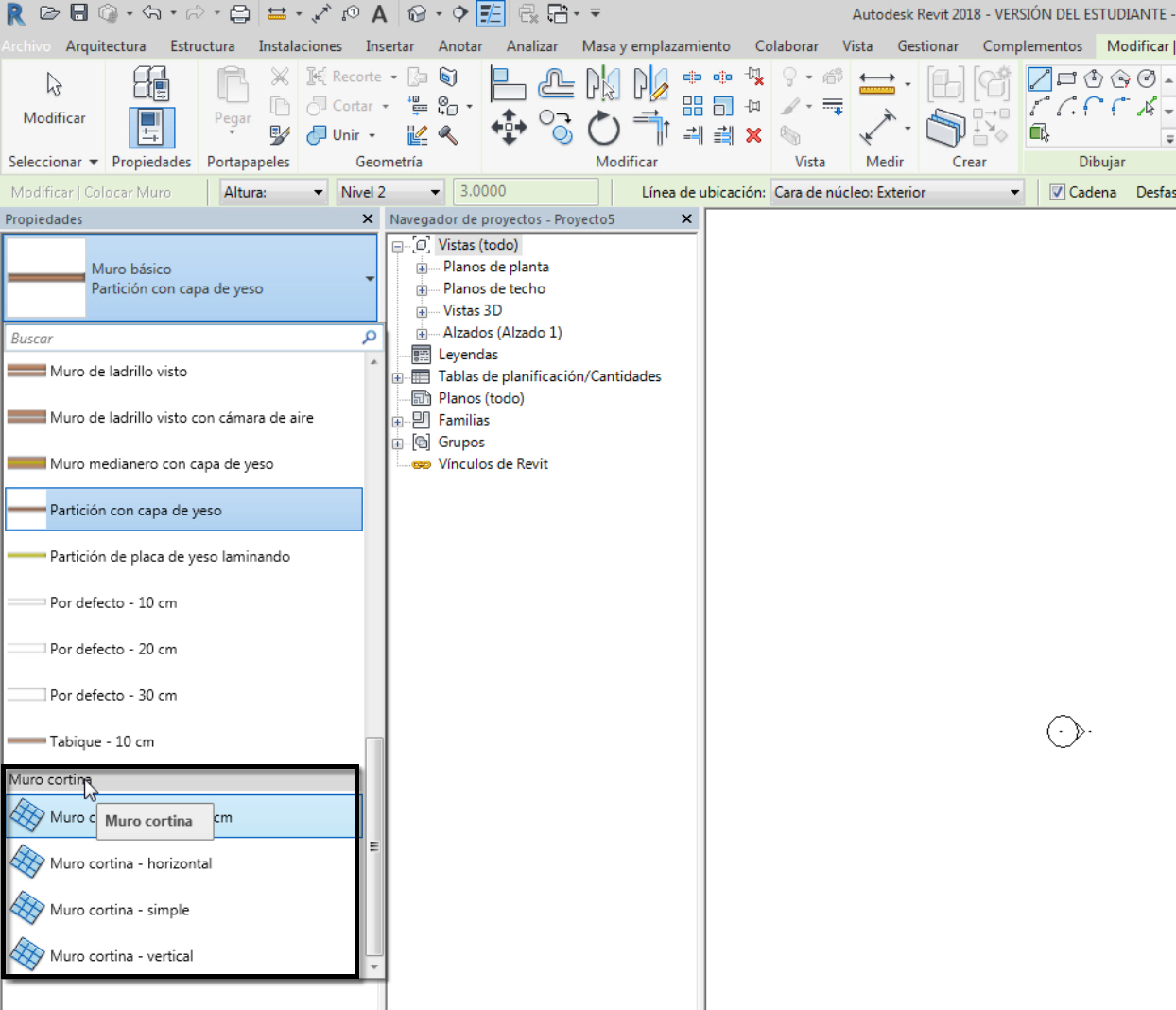The image size is (1176, 1010).
Task: Uncheck the Cadena checkbox
Action: 1058,192
